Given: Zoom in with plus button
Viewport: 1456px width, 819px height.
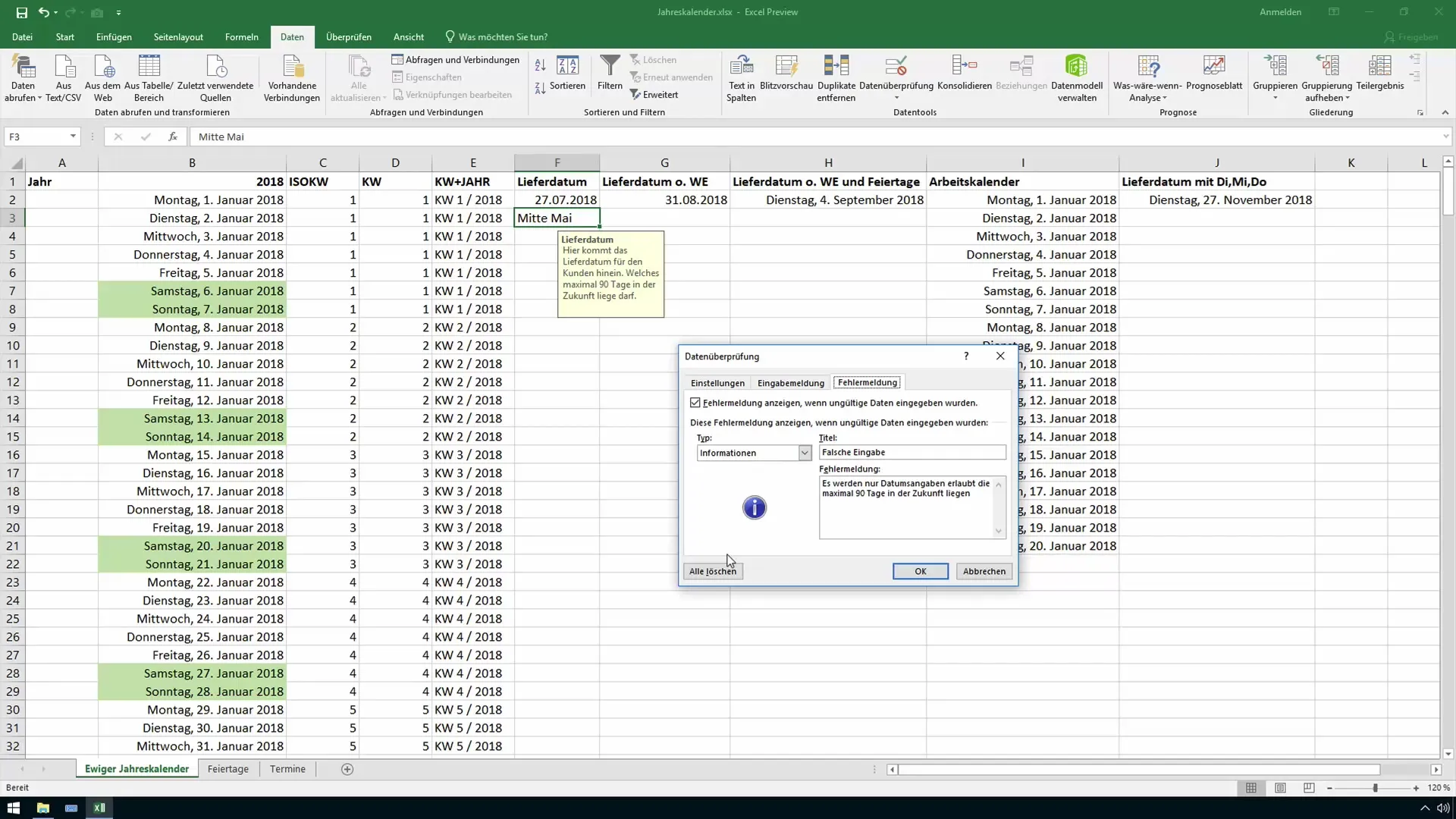Looking at the screenshot, I should click(x=1416, y=789).
